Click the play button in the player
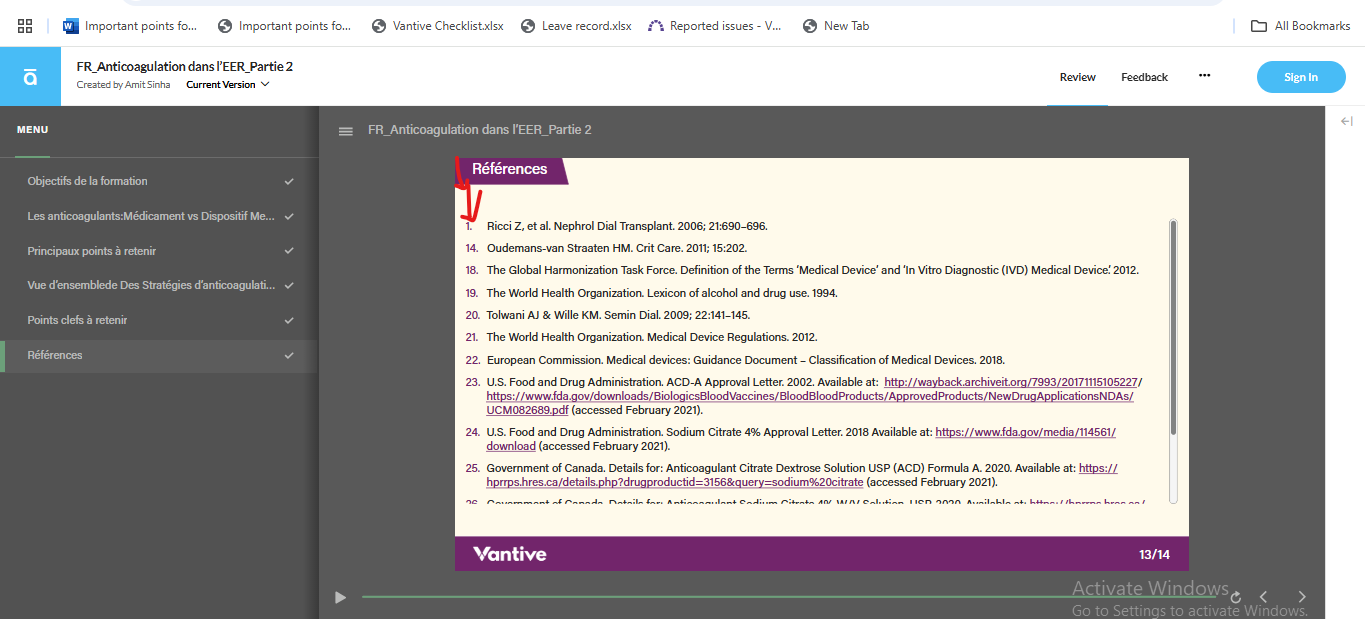 340,597
